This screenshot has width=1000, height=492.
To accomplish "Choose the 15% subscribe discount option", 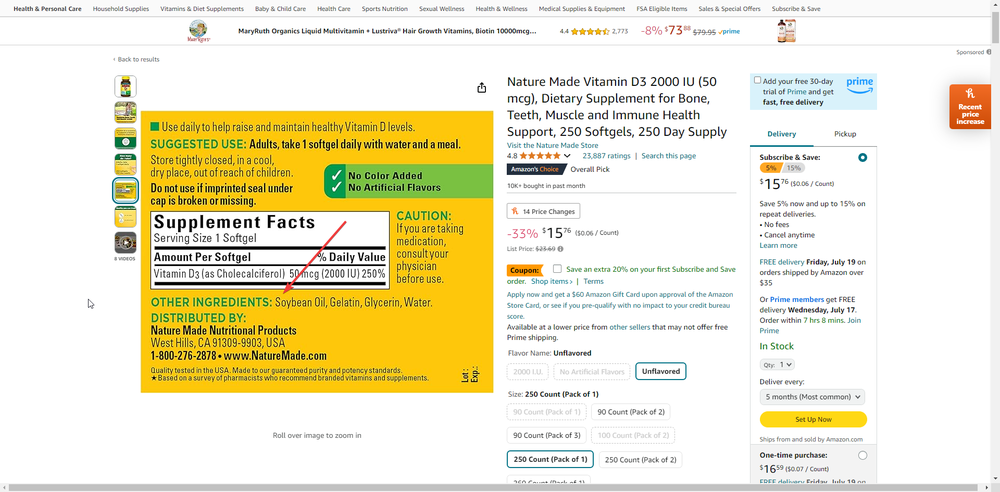I will pyautogui.click(x=793, y=168).
